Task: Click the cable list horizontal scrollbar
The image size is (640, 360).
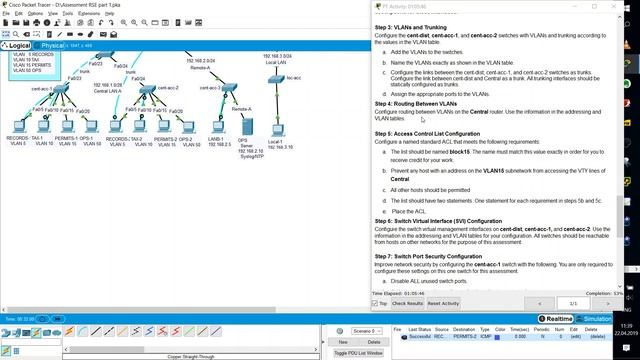Action: 107,349
